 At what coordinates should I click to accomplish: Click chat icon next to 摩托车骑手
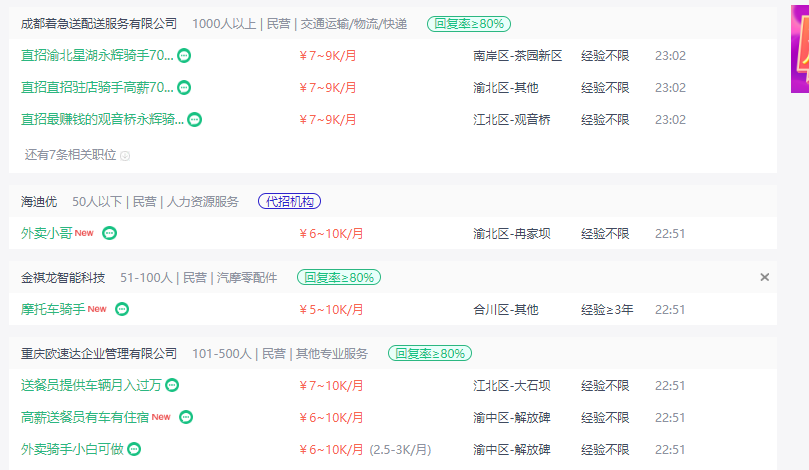pyautogui.click(x=122, y=310)
